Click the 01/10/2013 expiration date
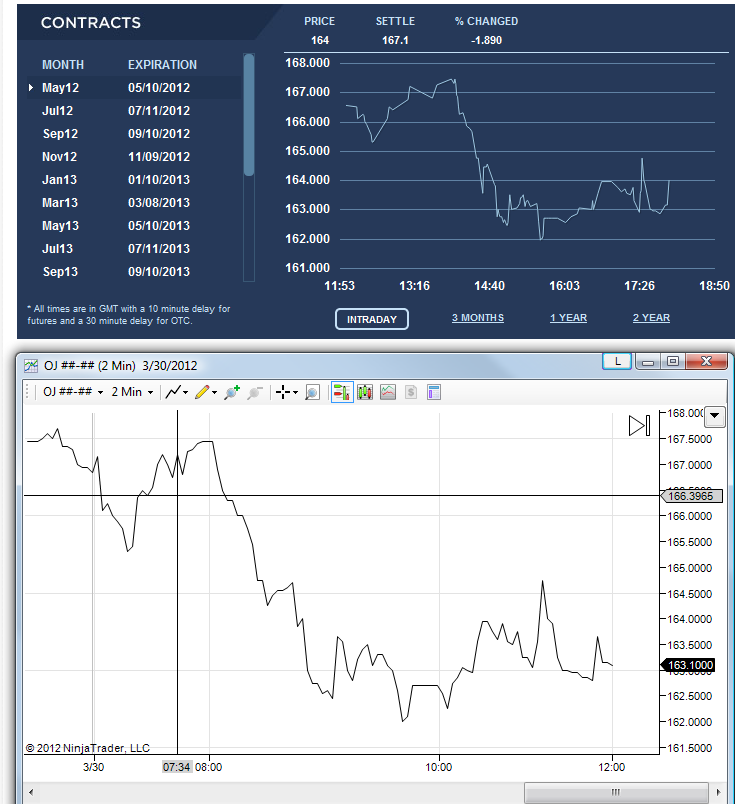 tap(159, 180)
